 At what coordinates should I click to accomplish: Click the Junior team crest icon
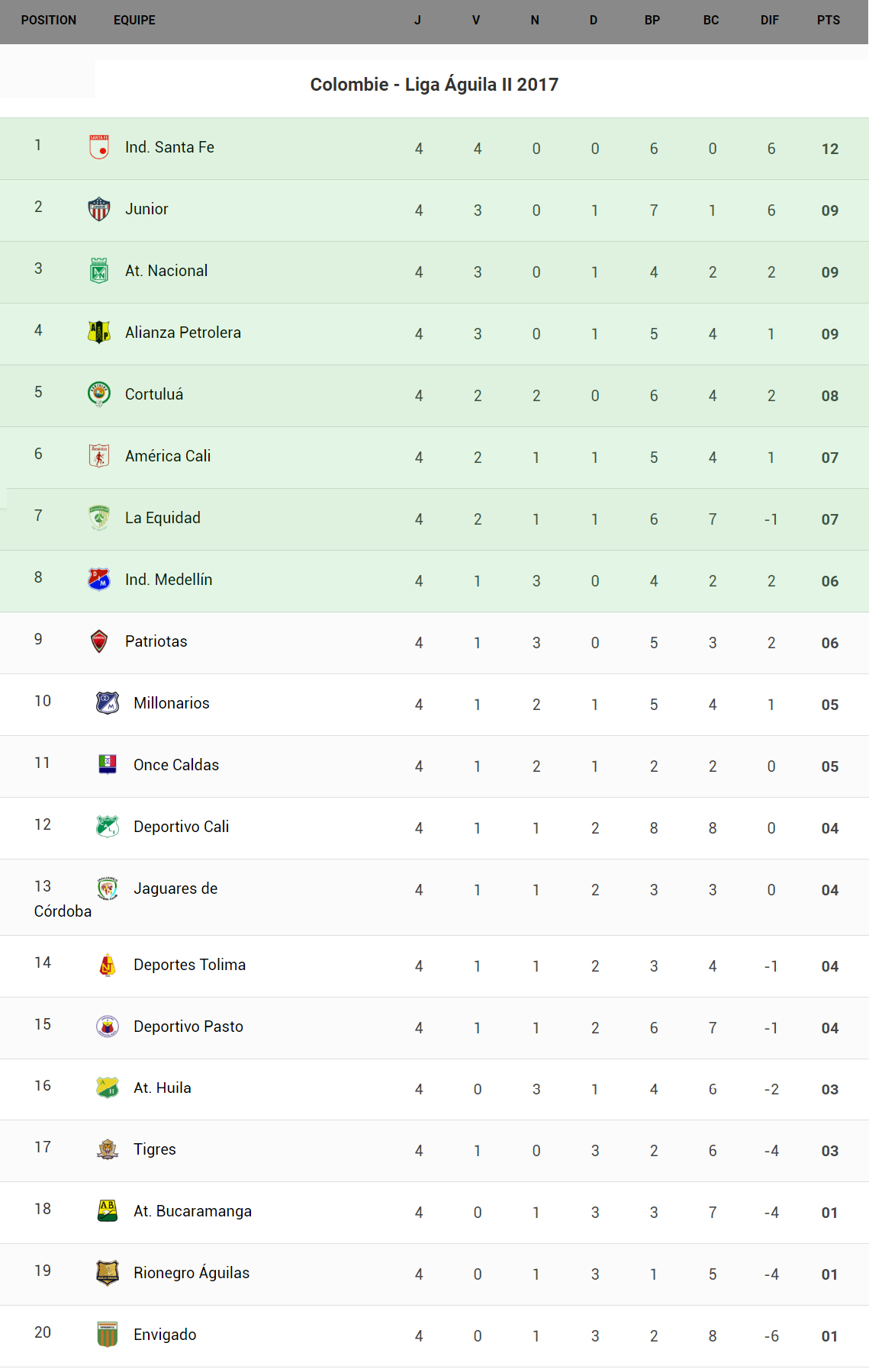click(x=99, y=209)
